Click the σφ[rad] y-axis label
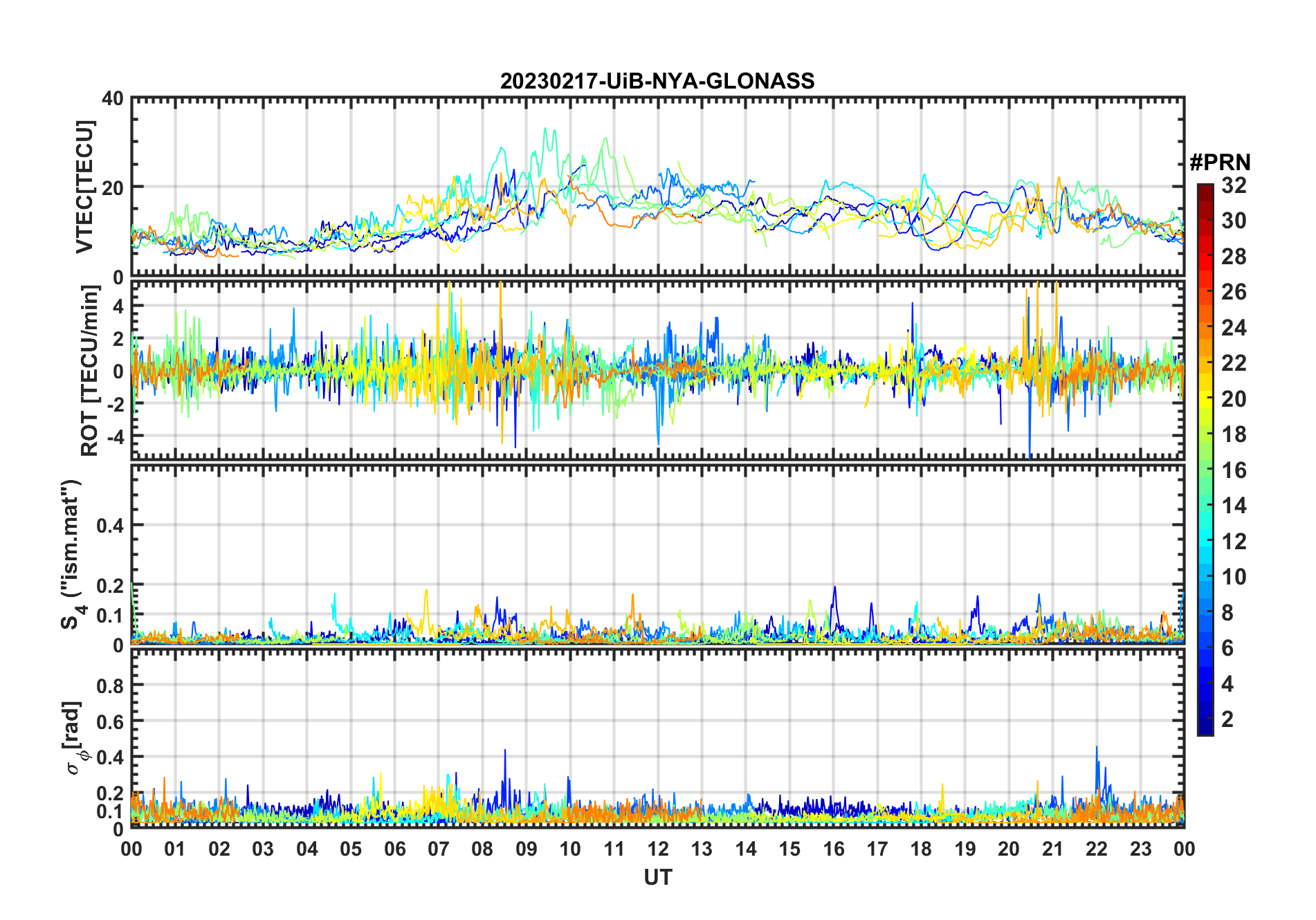Viewport: 1316px width, 920px height. click(74, 737)
